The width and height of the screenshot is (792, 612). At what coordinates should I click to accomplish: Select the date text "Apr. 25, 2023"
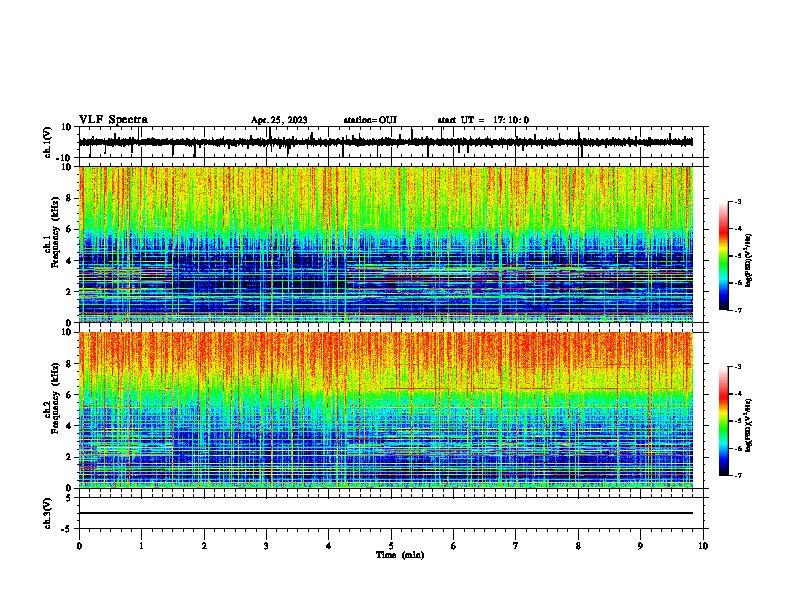coord(279,120)
